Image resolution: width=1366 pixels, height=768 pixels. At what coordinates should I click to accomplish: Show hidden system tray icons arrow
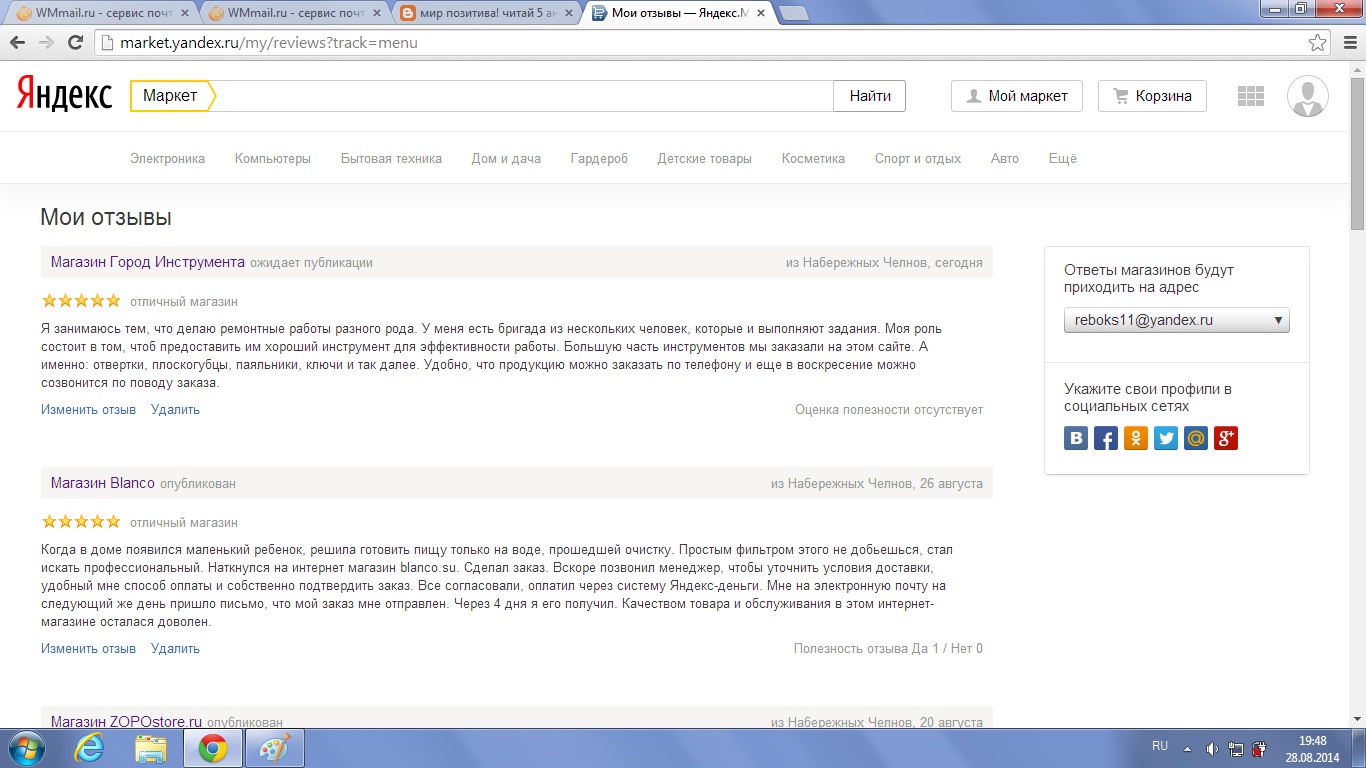1187,748
